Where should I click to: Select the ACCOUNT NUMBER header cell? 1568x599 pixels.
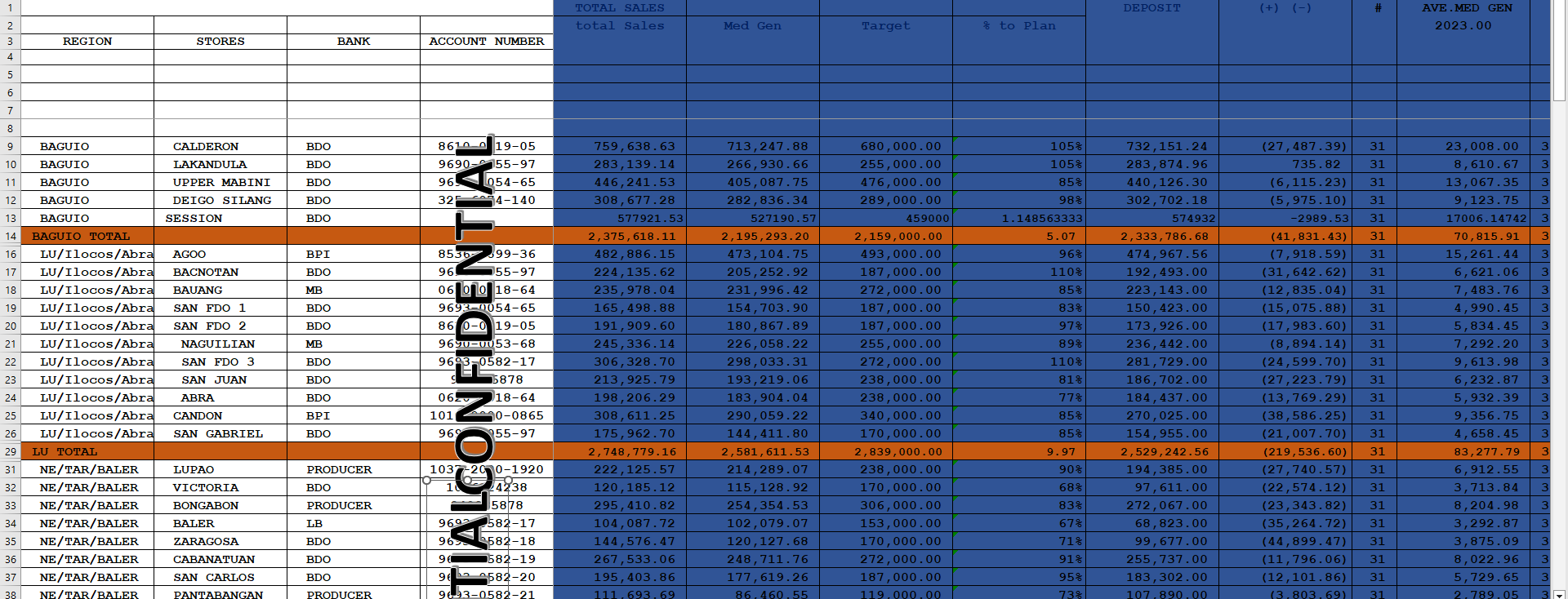click(x=487, y=41)
